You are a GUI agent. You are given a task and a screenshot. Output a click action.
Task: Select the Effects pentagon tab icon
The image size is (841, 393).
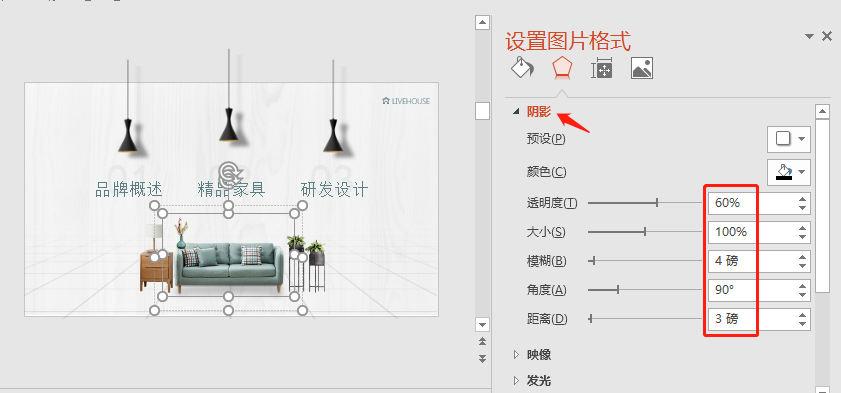pyautogui.click(x=562, y=68)
